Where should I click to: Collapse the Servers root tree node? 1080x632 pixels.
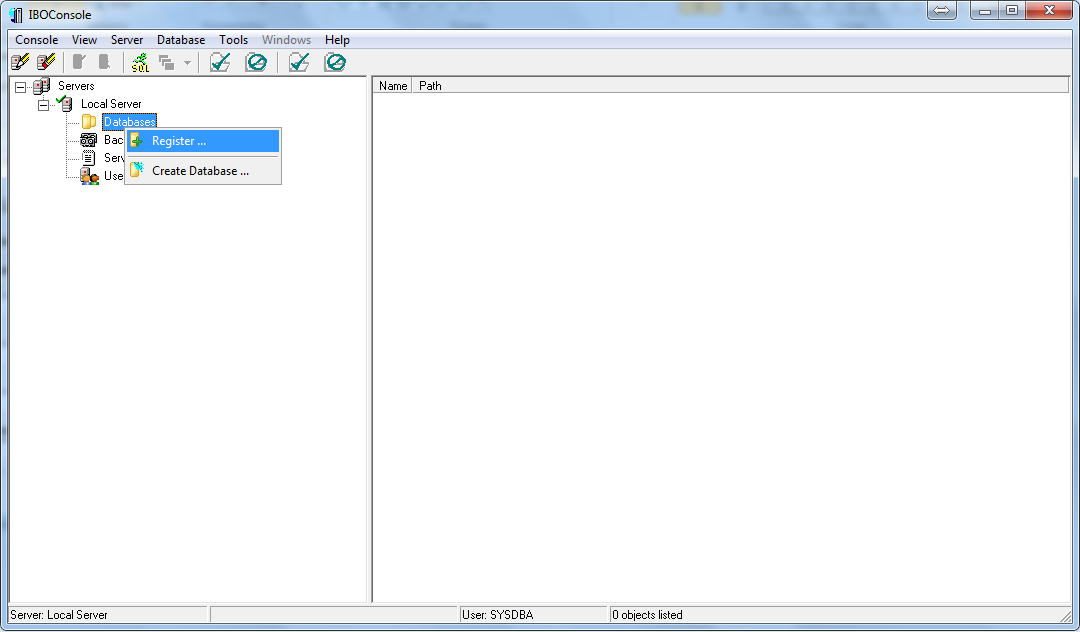click(21, 87)
